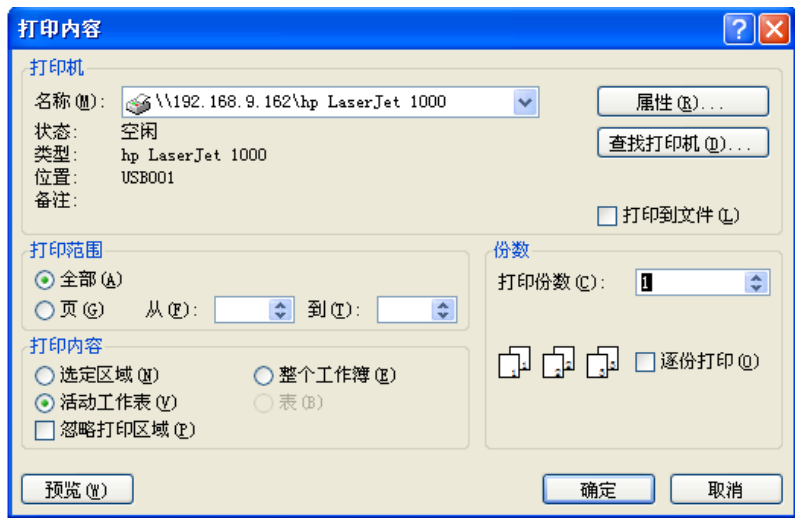Enable 打印到文件(L) checkbox

tap(607, 216)
